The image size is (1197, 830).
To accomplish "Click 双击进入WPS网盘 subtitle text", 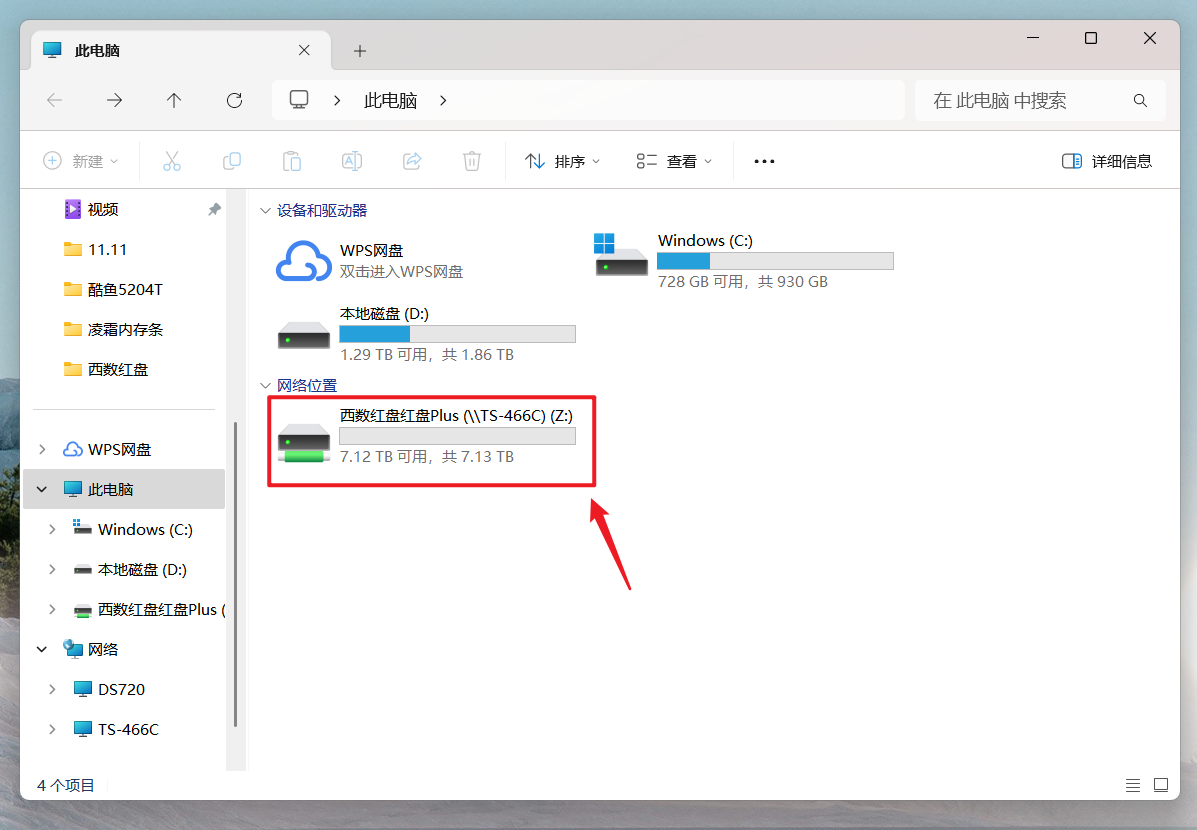I will coord(402,272).
